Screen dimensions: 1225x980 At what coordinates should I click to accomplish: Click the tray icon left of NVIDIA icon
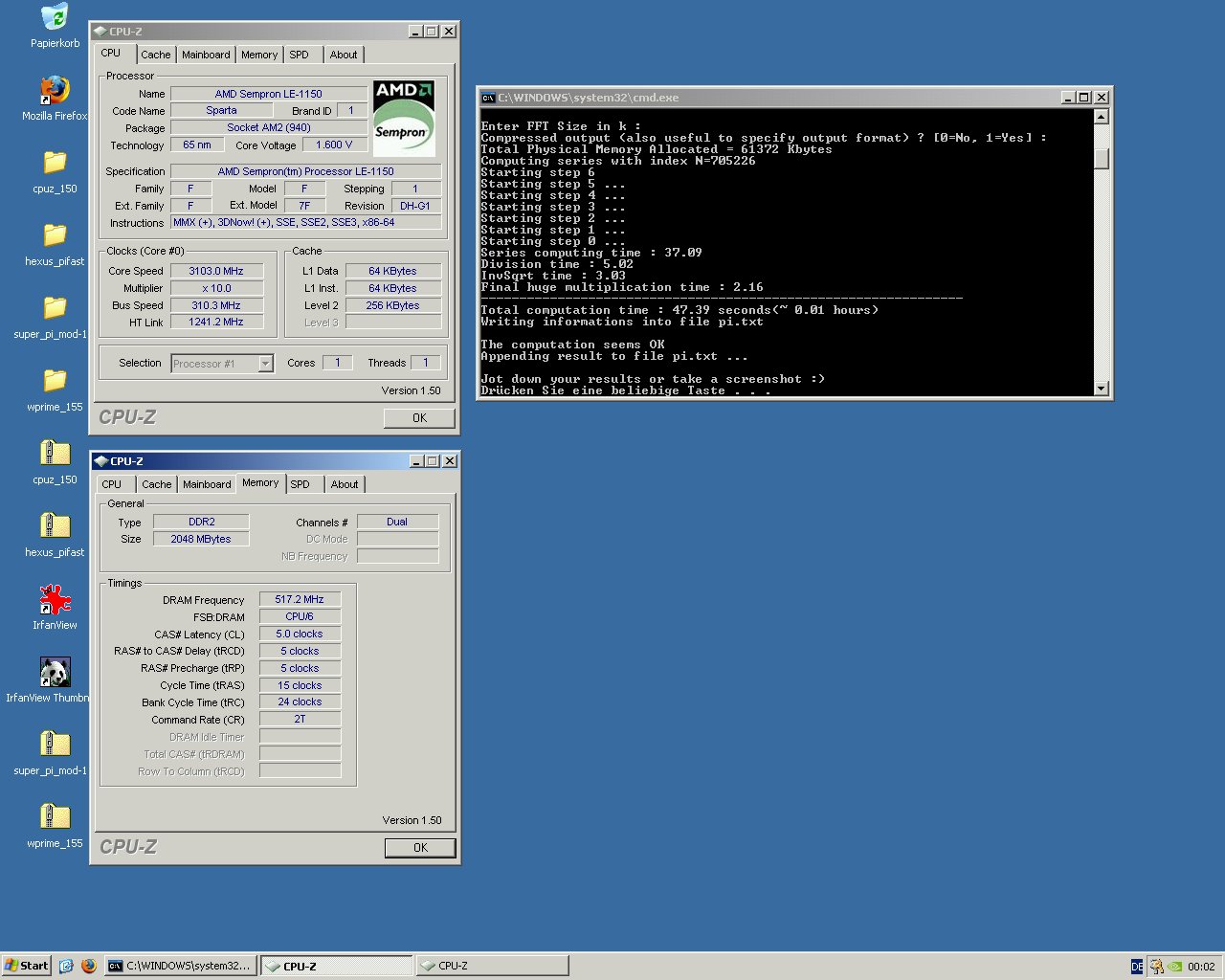(1156, 967)
